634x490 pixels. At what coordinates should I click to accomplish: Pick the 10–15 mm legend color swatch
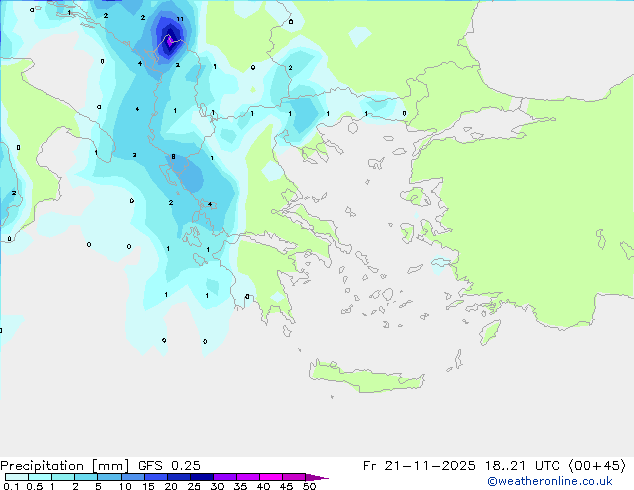click(132, 477)
